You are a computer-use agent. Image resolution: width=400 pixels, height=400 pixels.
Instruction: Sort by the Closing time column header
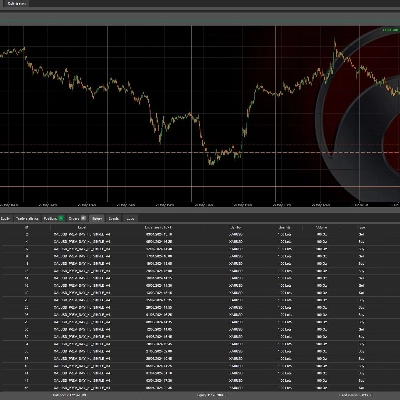point(159,227)
